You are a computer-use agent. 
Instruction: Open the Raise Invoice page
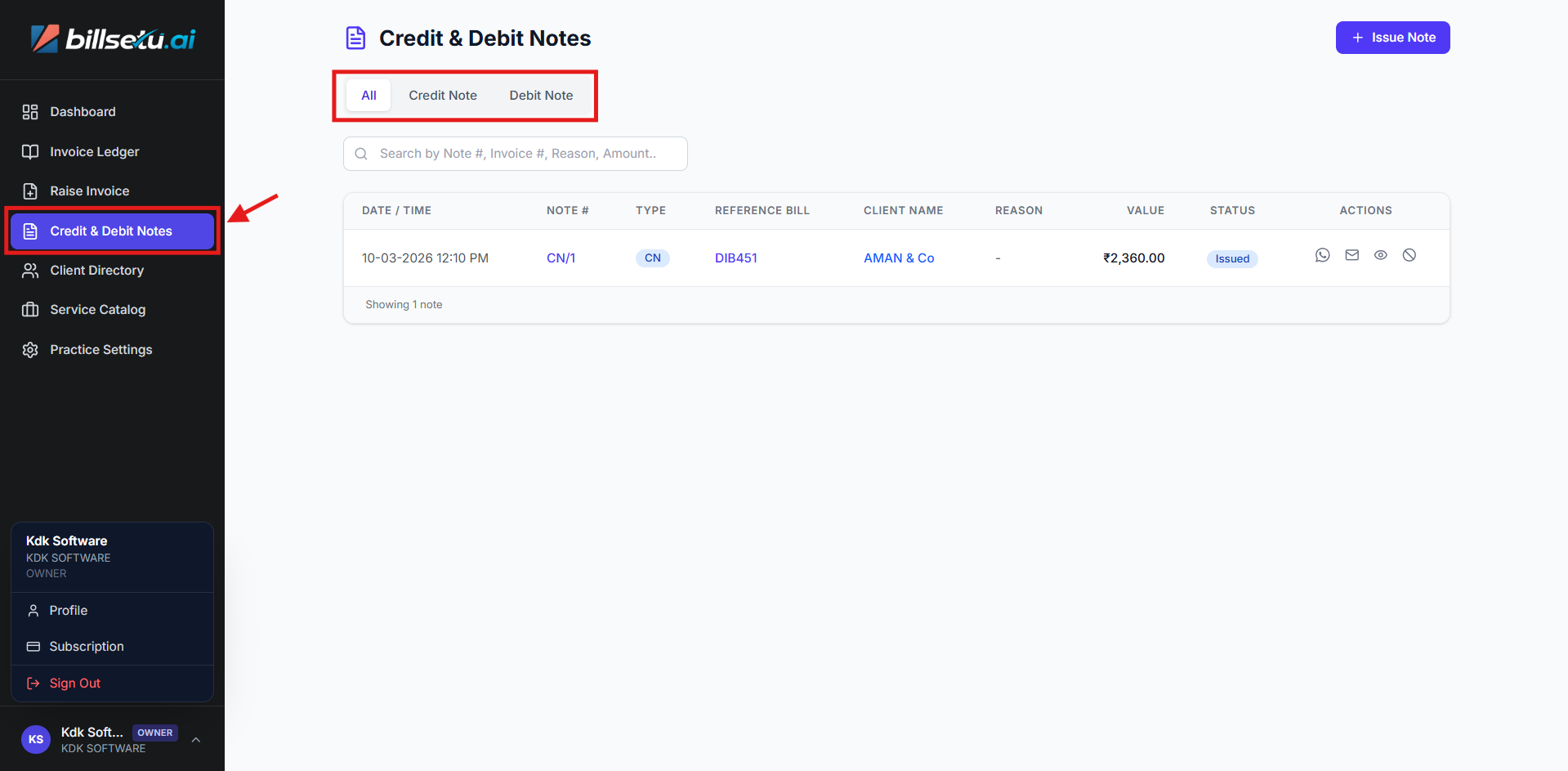click(x=89, y=191)
